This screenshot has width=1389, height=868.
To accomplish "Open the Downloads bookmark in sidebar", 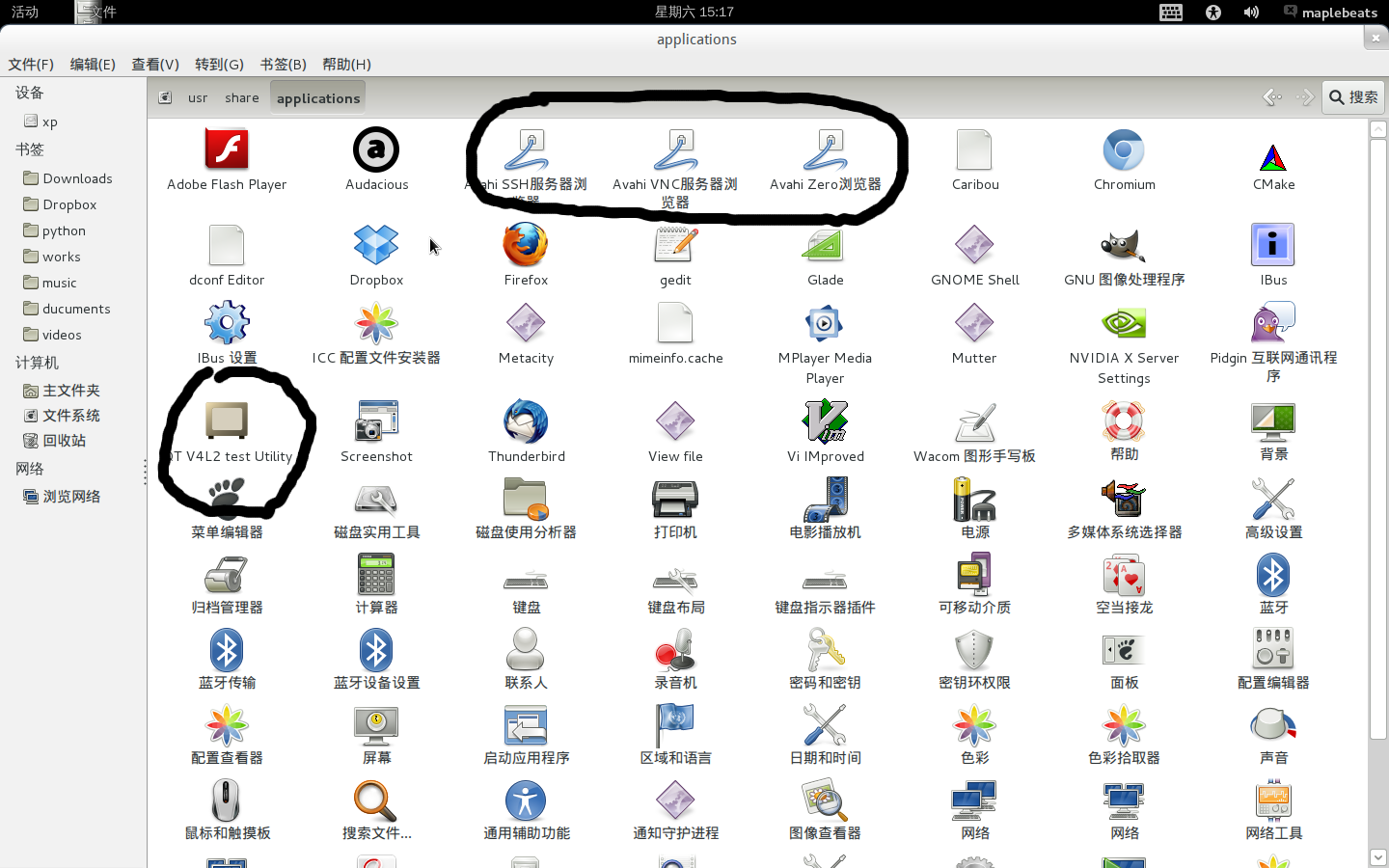I will 77,178.
